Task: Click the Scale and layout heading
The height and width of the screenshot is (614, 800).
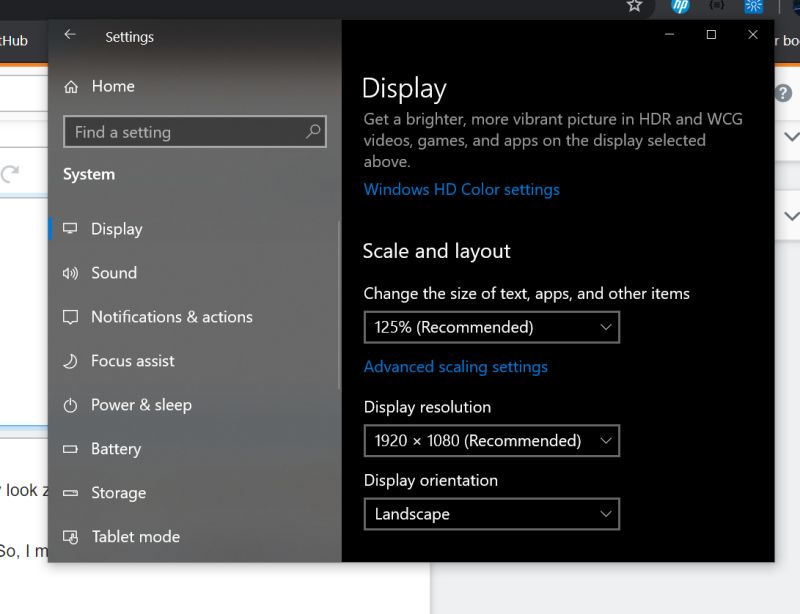Action: point(437,251)
